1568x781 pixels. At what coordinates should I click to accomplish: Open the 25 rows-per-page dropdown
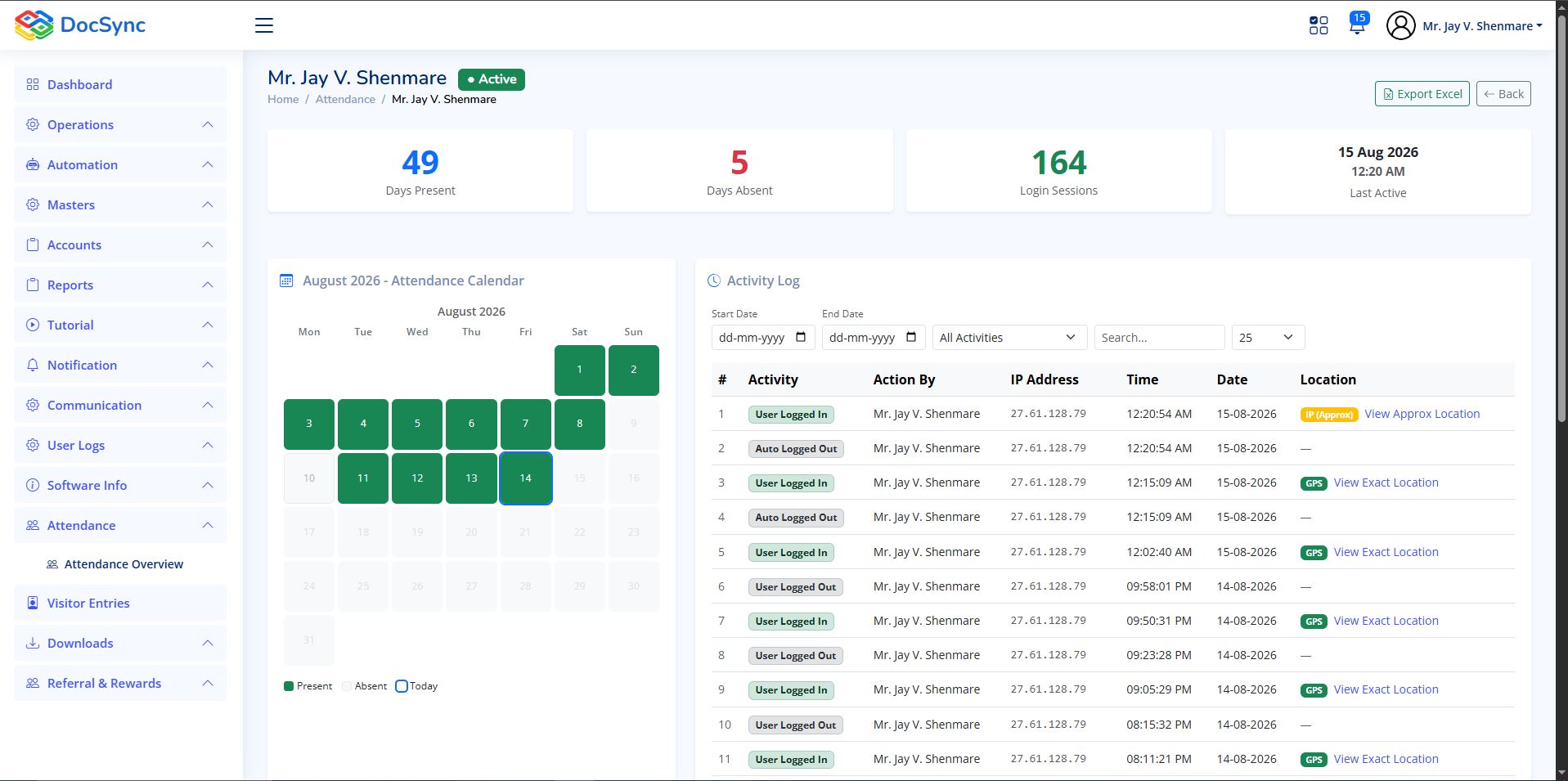tap(1268, 337)
